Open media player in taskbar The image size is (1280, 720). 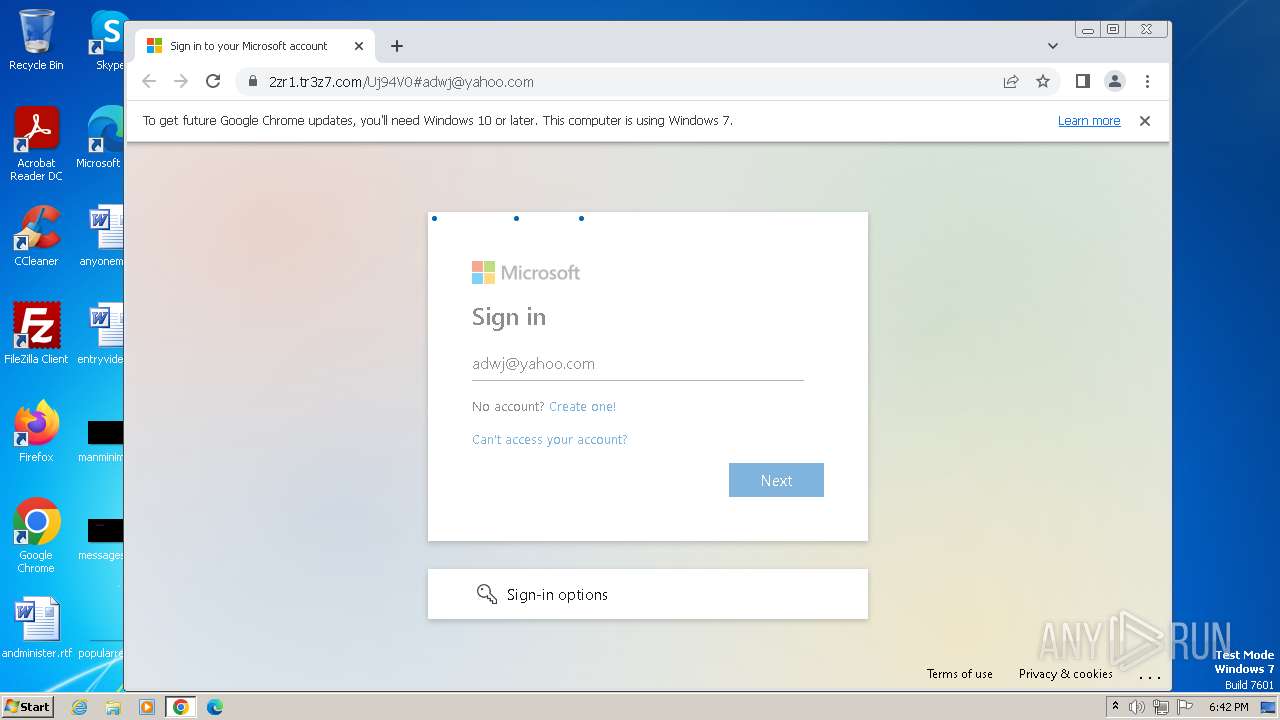(x=147, y=707)
